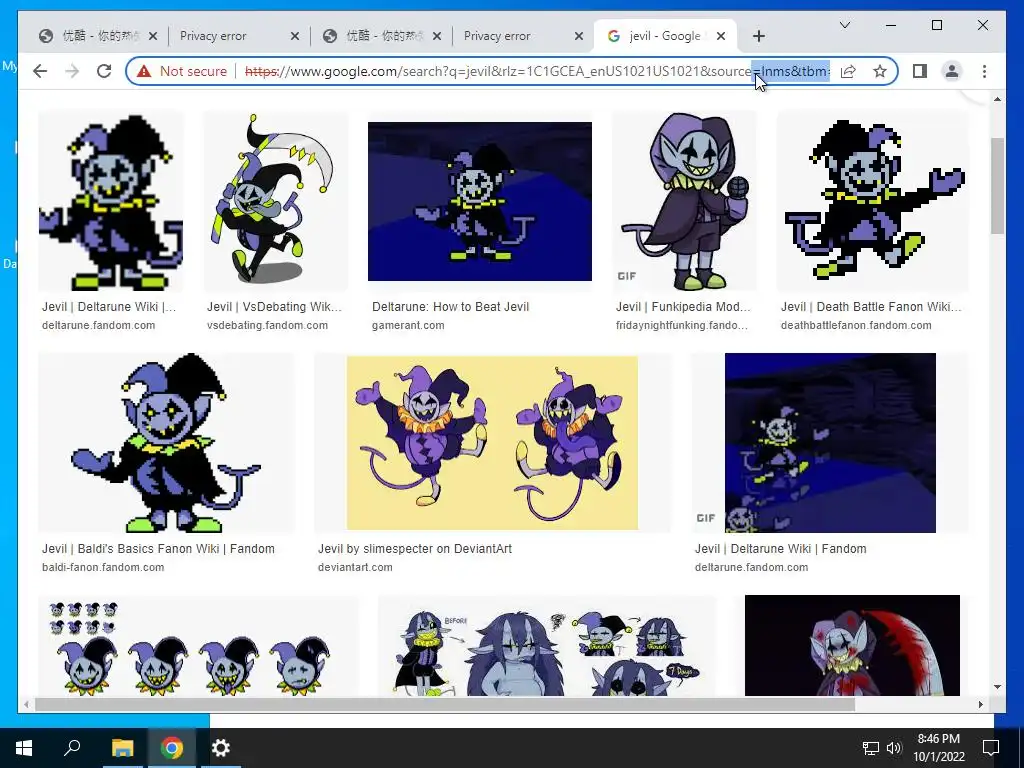The width and height of the screenshot is (1024, 768).
Task: Click 'Jevil by slimespecter on DeviantArt' link
Action: tap(415, 549)
